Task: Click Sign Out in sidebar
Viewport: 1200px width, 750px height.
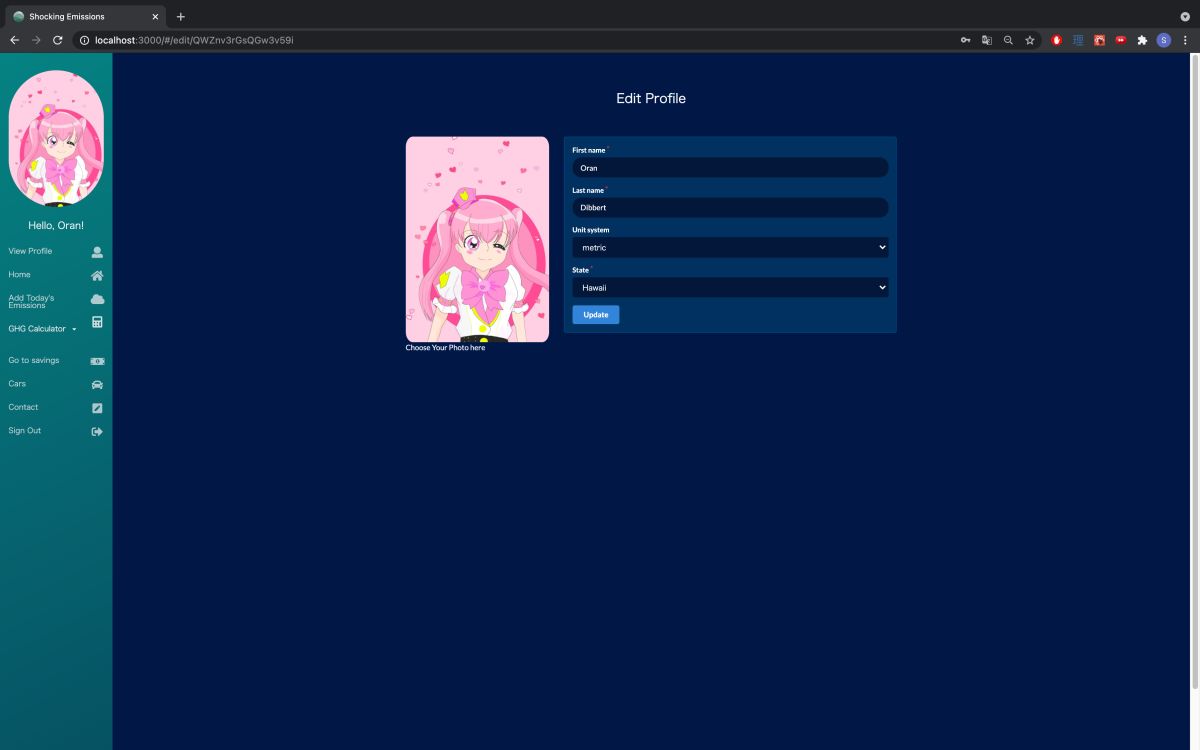Action: (25, 430)
